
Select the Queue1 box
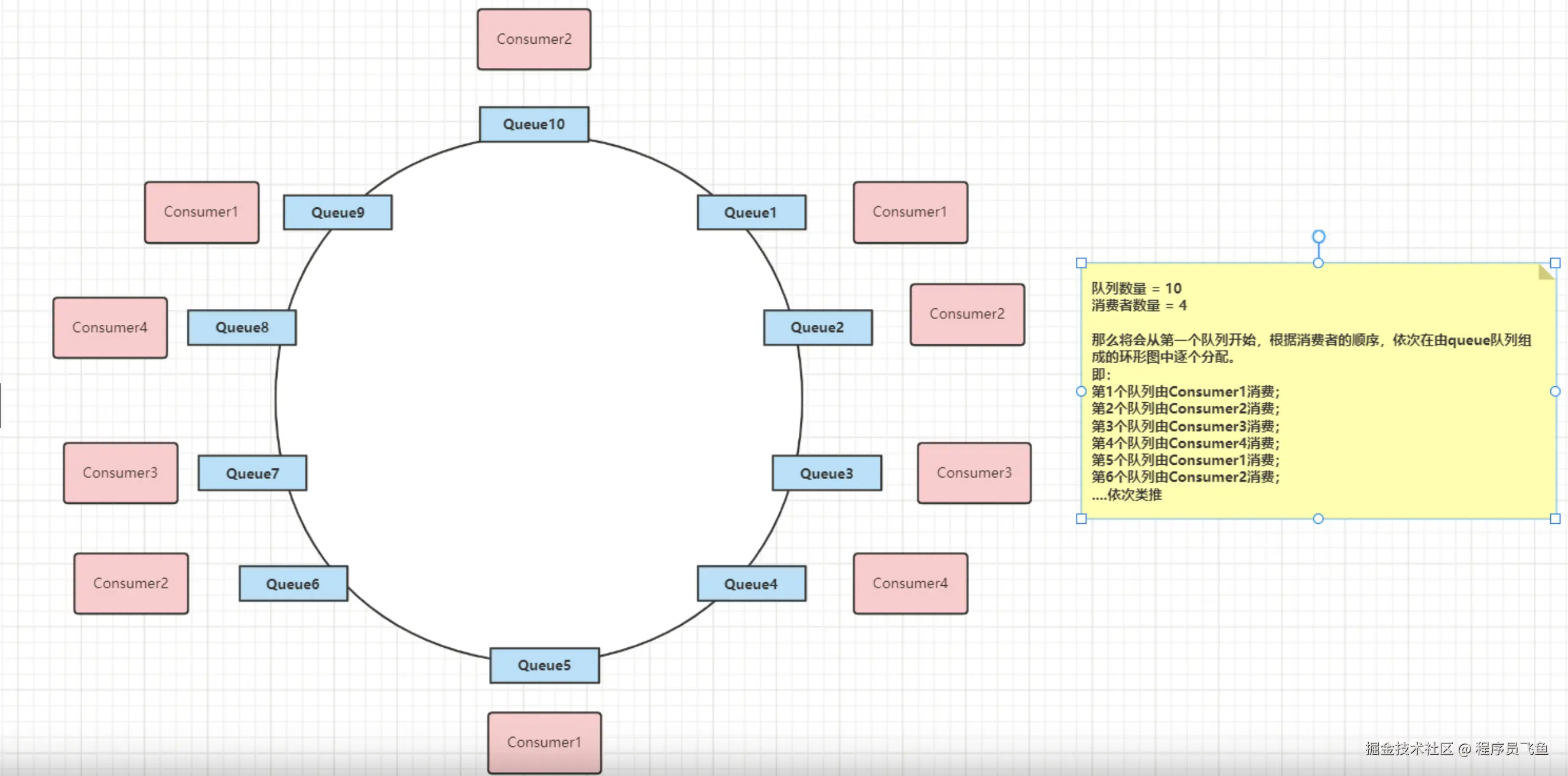click(x=750, y=213)
